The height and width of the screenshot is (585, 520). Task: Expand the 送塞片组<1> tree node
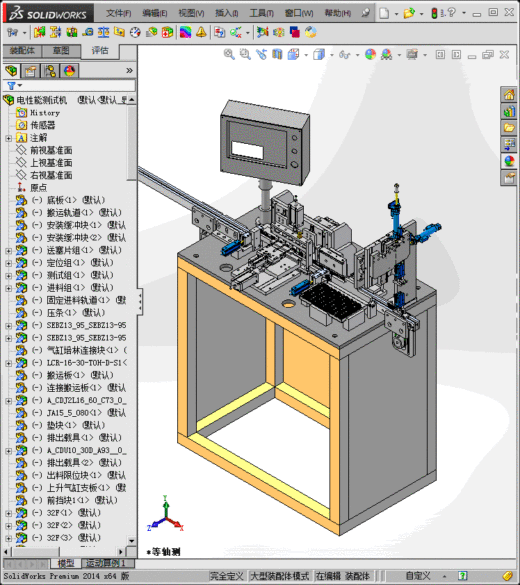pos(9,251)
